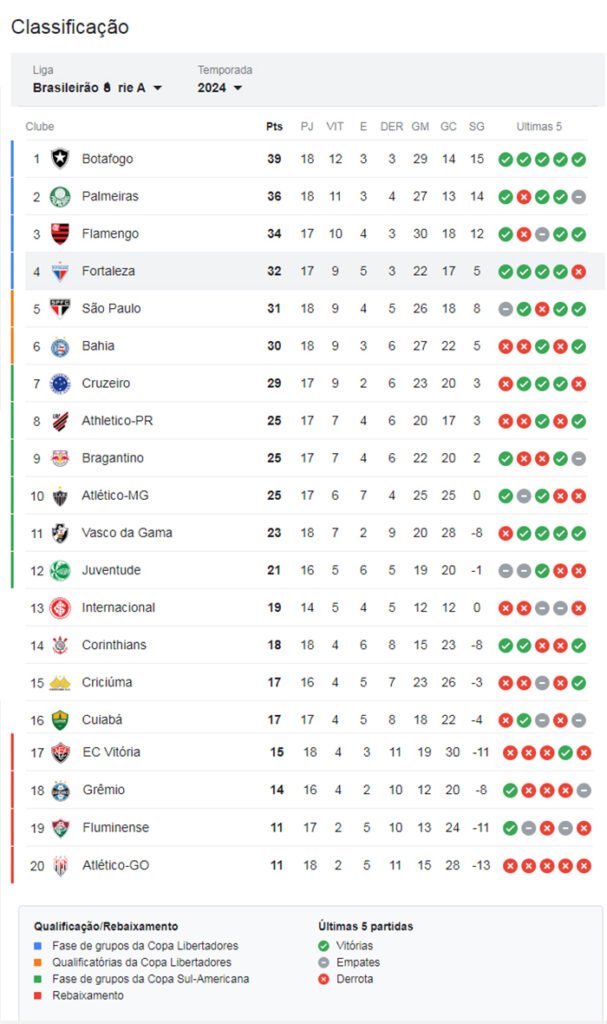607x1024 pixels.
Task: Click the Vasco da Gama crest
Action: (x=60, y=533)
